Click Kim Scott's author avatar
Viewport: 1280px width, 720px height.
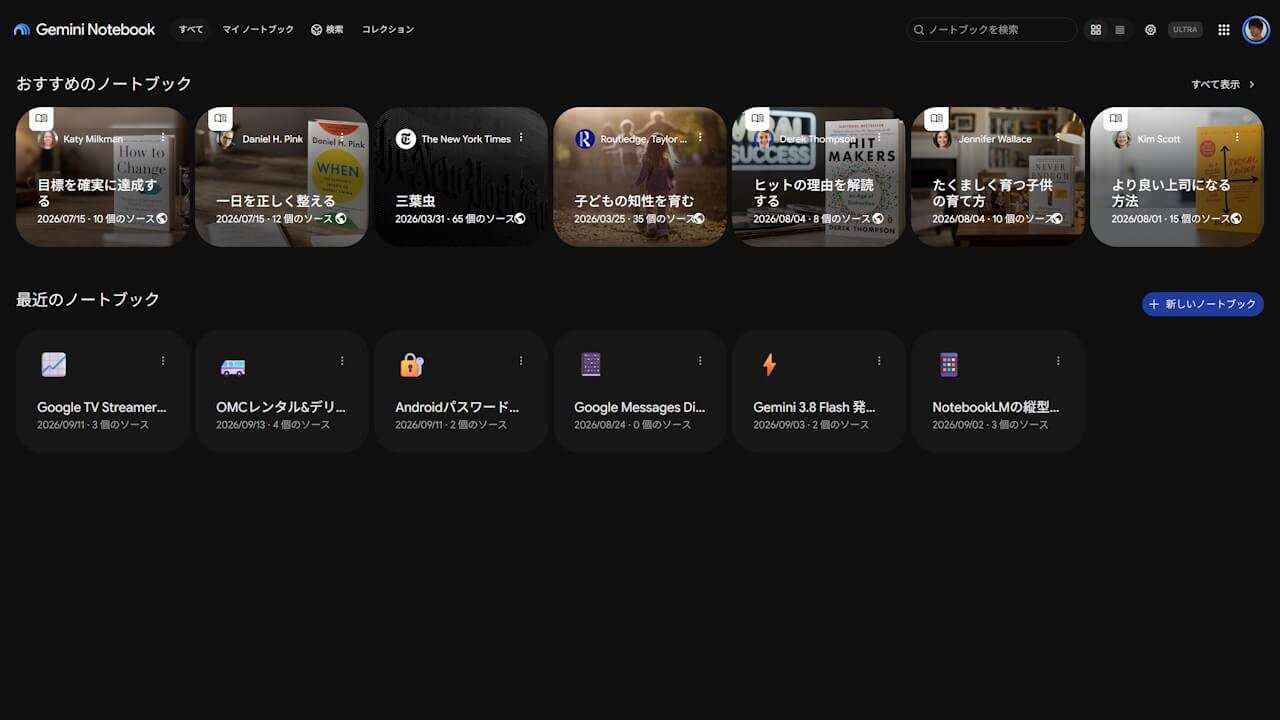[1121, 139]
